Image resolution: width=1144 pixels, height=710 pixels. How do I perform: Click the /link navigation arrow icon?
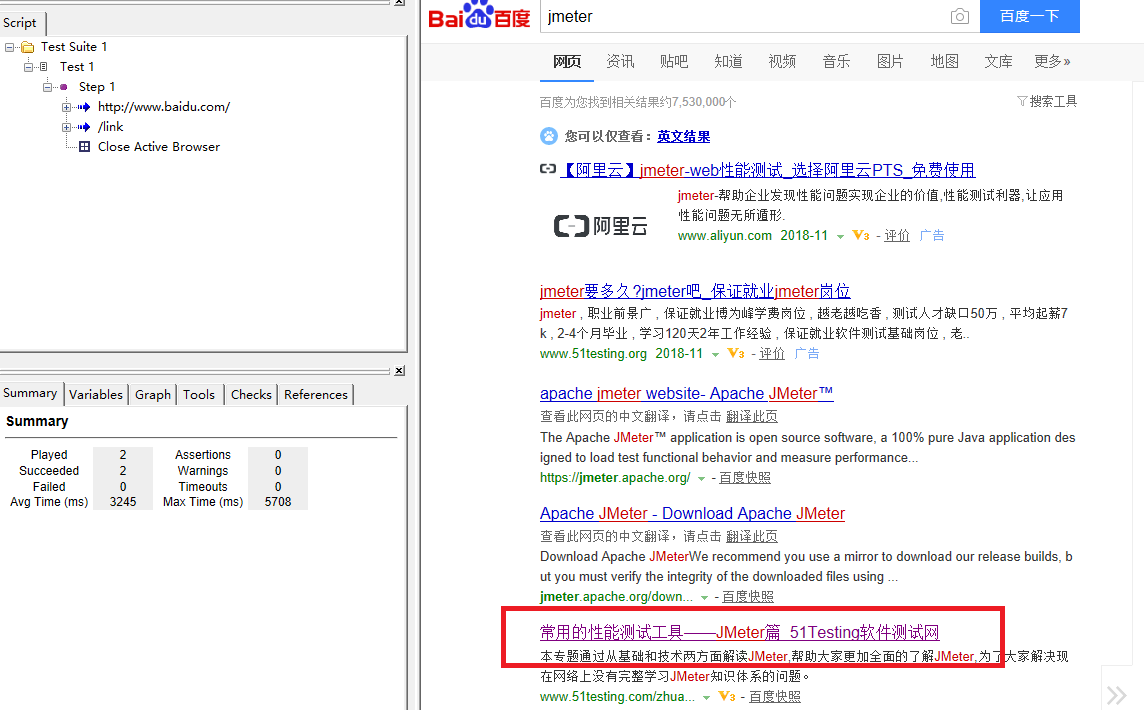tap(84, 127)
